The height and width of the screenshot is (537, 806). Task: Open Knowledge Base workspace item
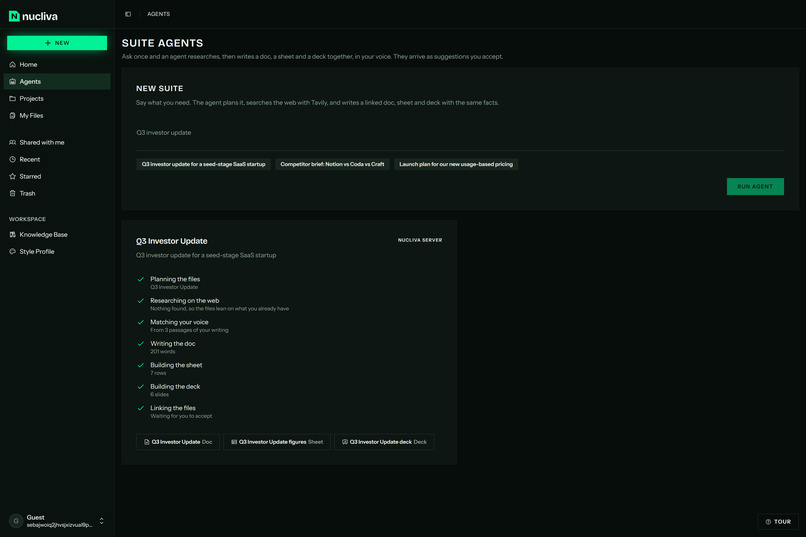coord(57,234)
